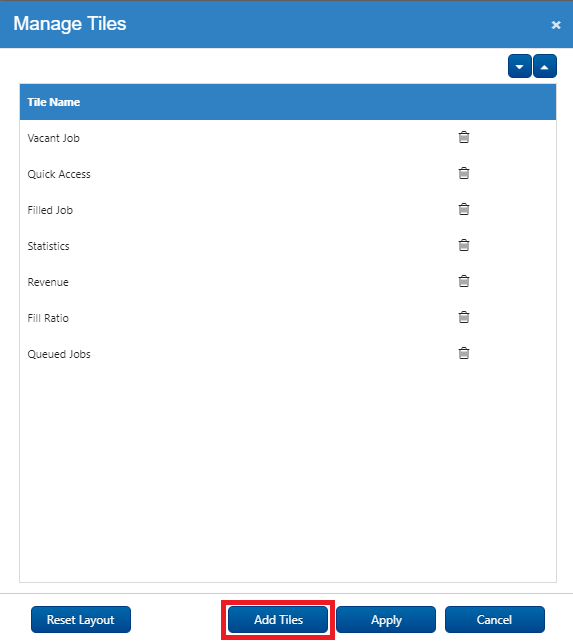The image size is (573, 641).
Task: Select the Quick Access row
Action: click(x=288, y=174)
